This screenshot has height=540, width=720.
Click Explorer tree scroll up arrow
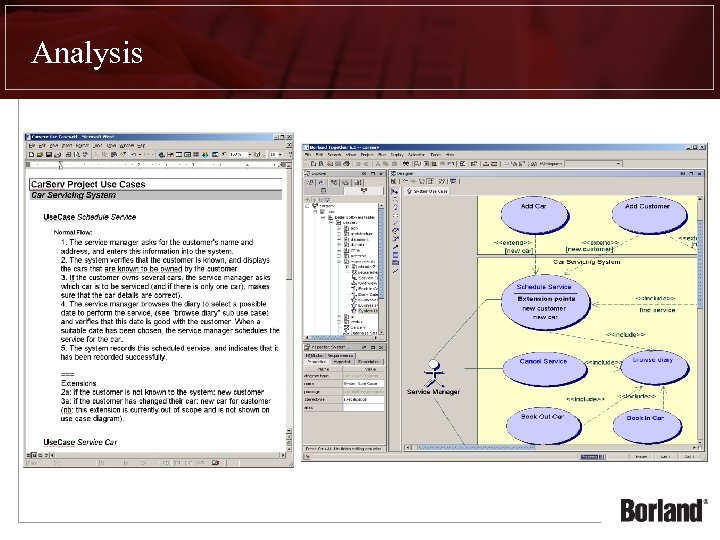[381, 205]
